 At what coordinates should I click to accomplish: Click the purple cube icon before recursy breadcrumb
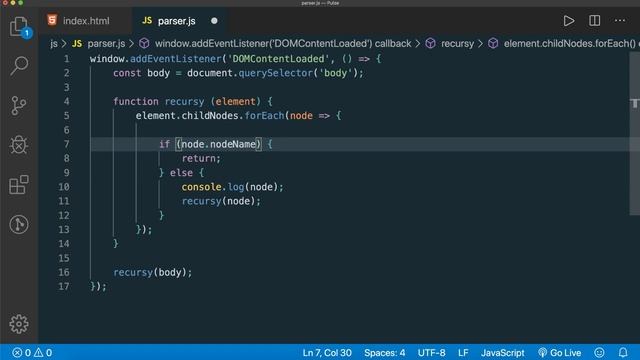[x=430, y=43]
